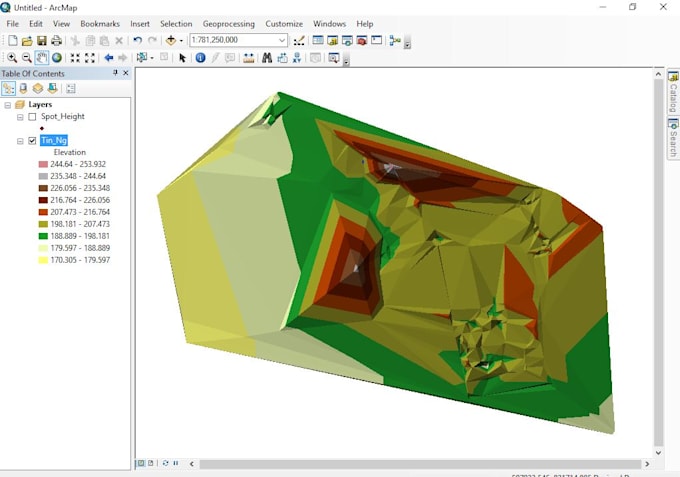Viewport: 680px width, 477px height.
Task: Open the map scale dropdown
Action: 283,41
